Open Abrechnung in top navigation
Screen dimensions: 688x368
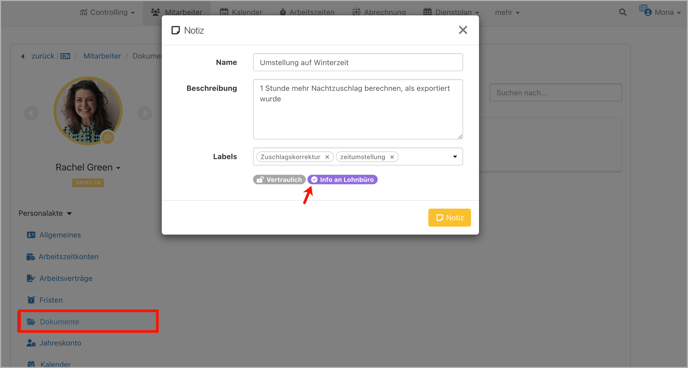click(379, 12)
